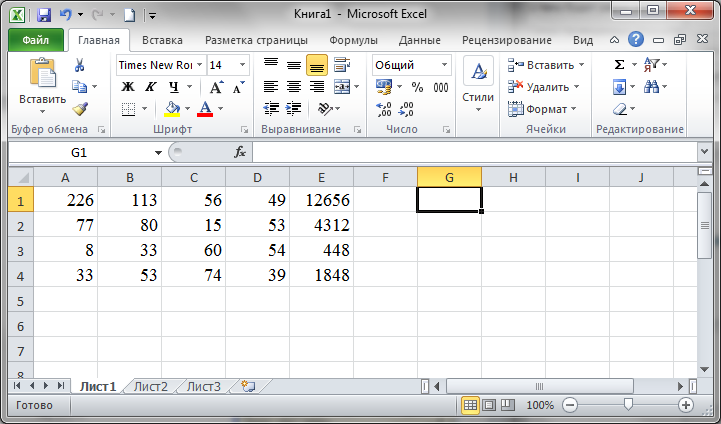Click the Cut scissors icon

point(80,65)
